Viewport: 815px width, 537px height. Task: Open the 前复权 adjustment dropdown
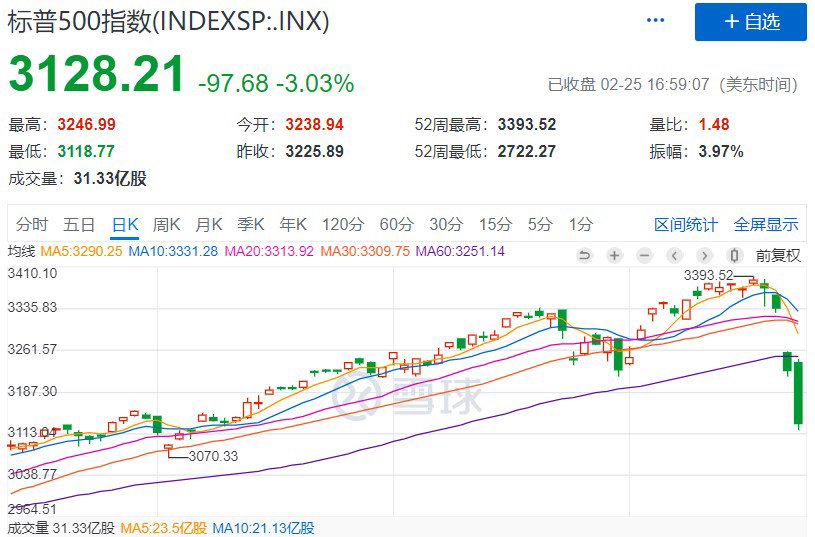pyautogui.click(x=778, y=255)
